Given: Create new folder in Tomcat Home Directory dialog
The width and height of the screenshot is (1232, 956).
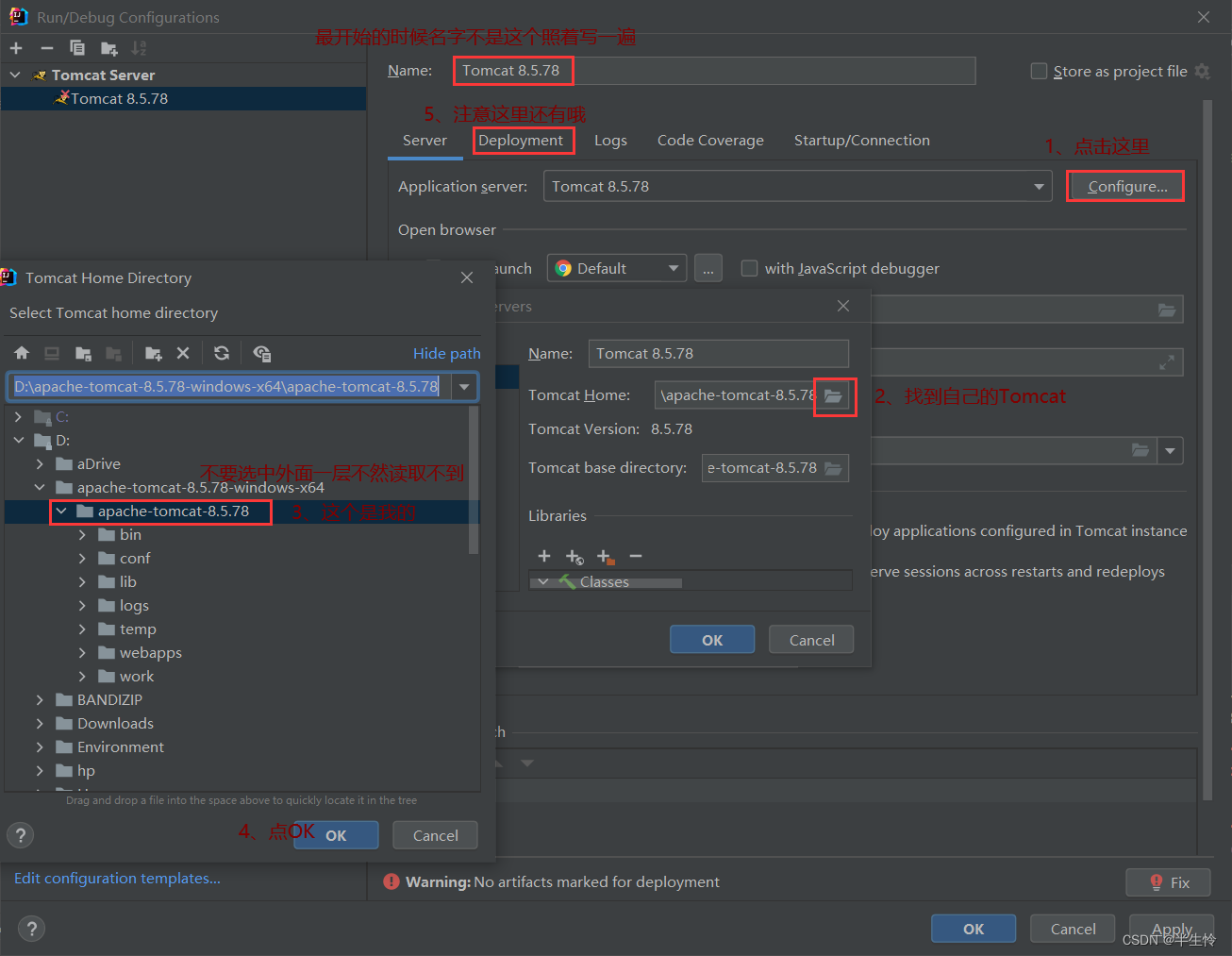Looking at the screenshot, I should point(153,353).
